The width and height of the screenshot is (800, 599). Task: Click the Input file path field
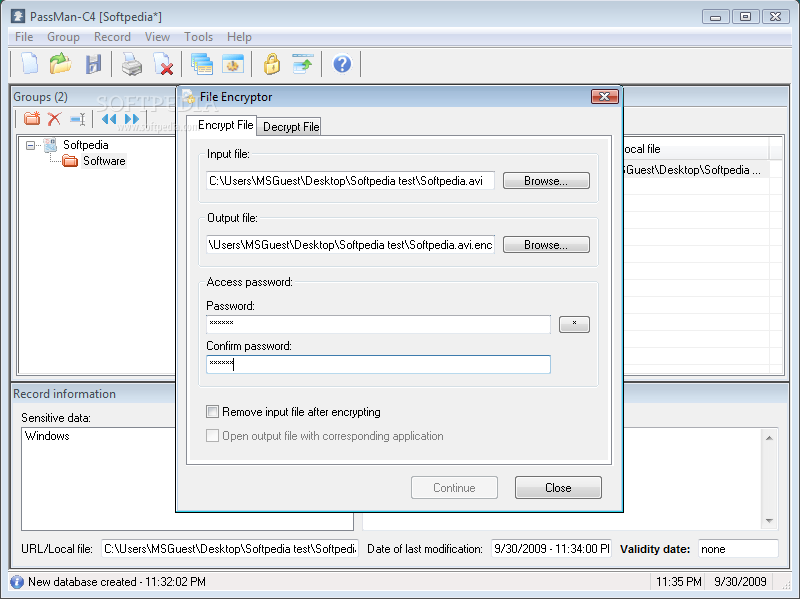point(350,181)
